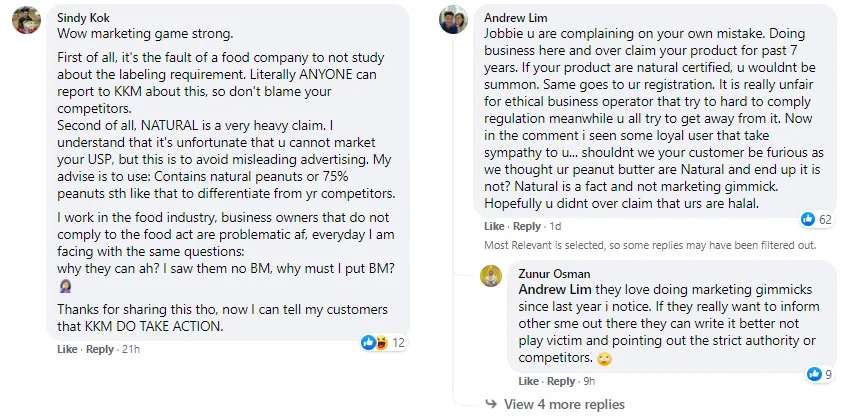Image resolution: width=857 pixels, height=418 pixels.
Task: Open Zunur Osman's profile avatar
Action: (491, 276)
